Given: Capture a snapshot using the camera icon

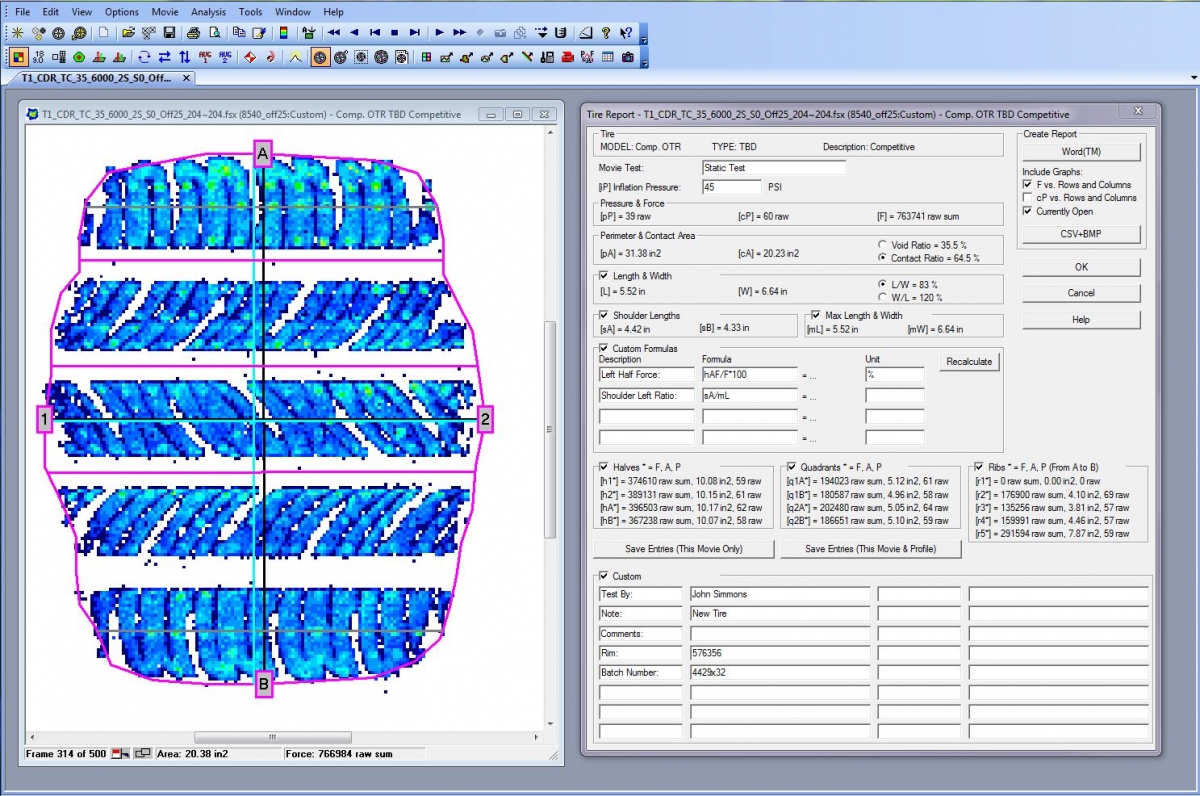Looking at the screenshot, I should (627, 57).
